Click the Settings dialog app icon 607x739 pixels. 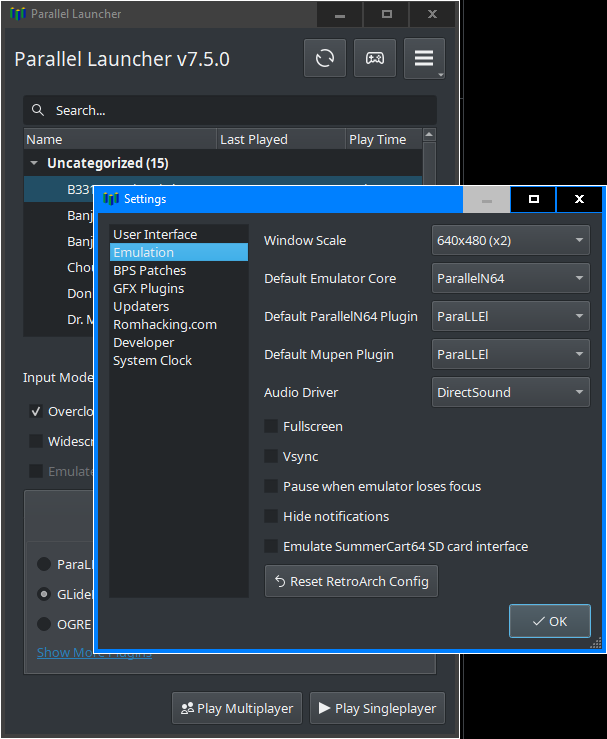(x=111, y=199)
